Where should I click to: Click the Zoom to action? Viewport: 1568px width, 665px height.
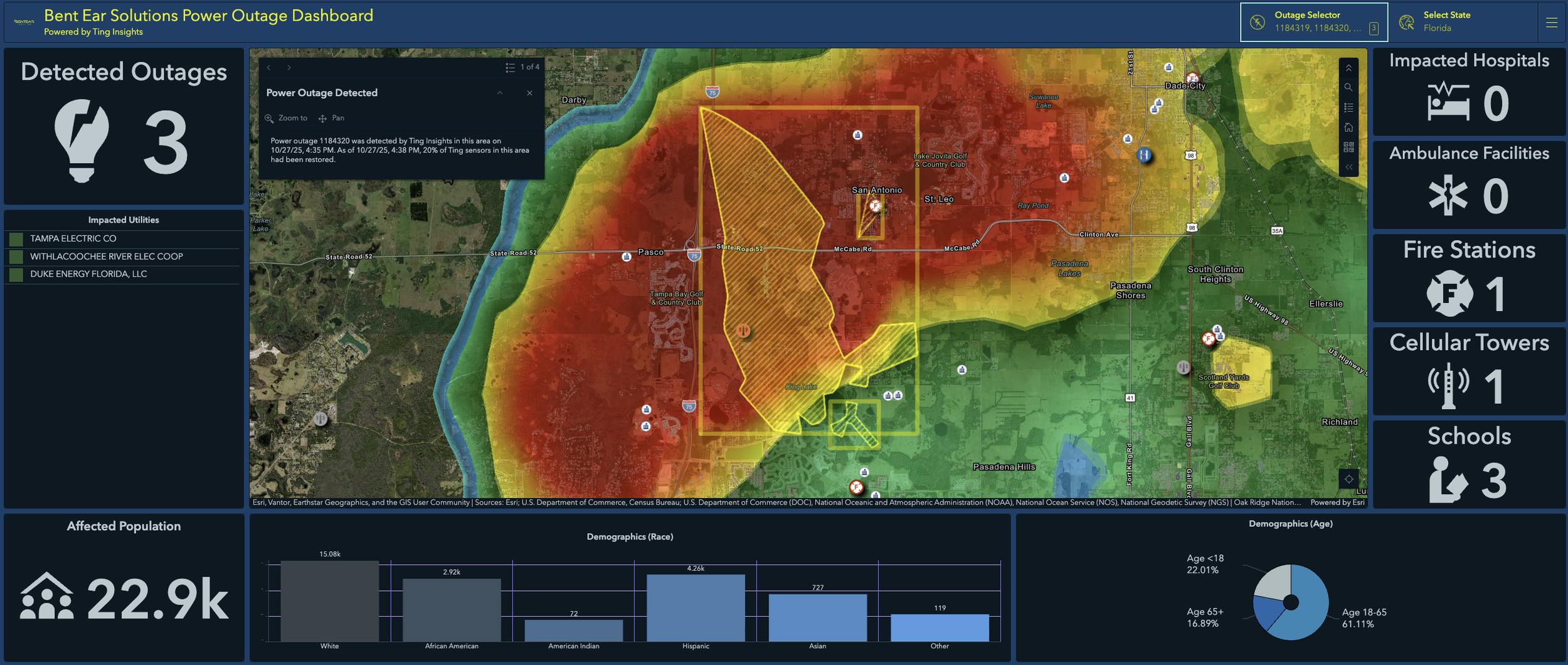coord(287,118)
